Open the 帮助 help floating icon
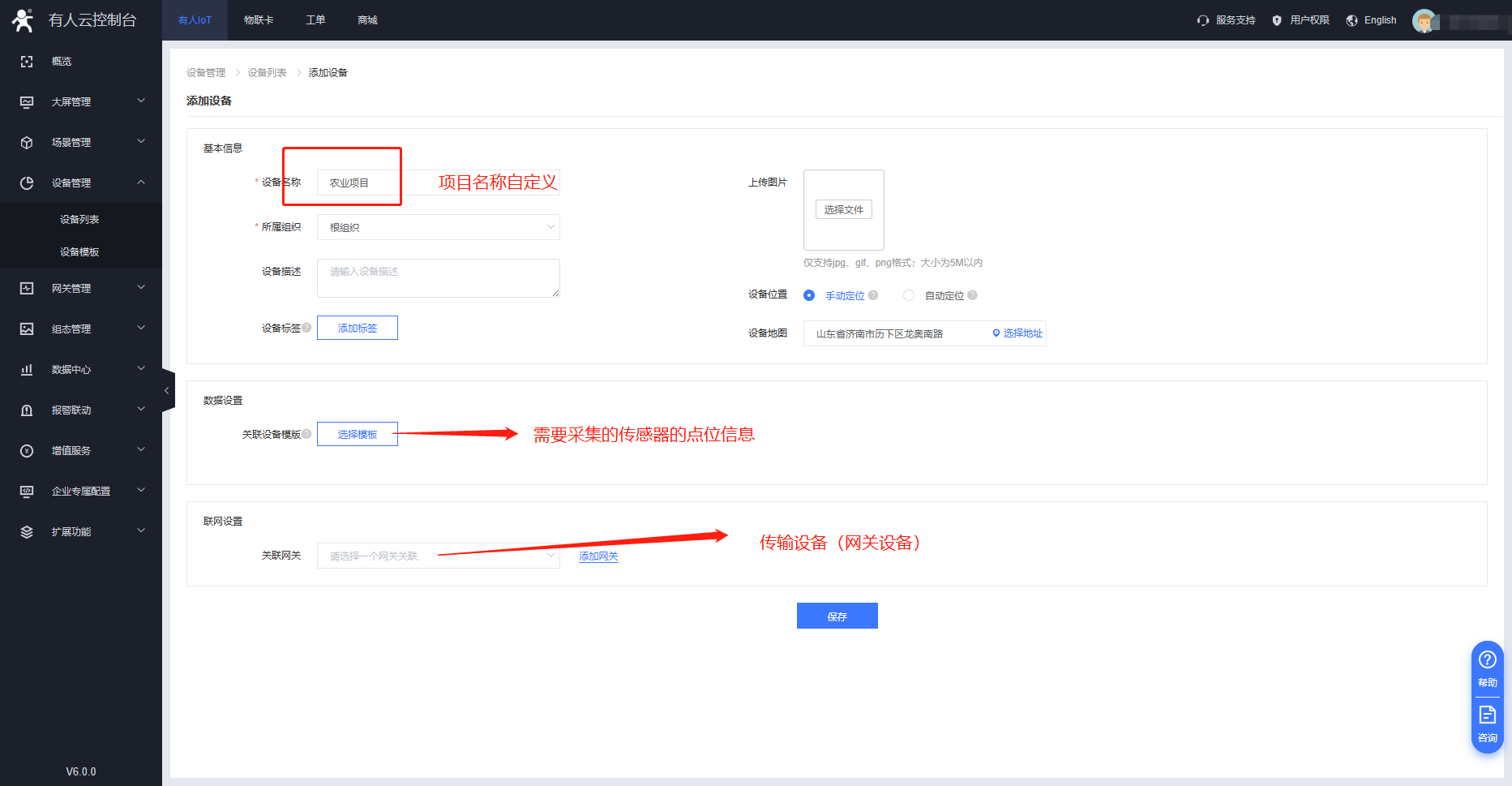 tap(1487, 667)
